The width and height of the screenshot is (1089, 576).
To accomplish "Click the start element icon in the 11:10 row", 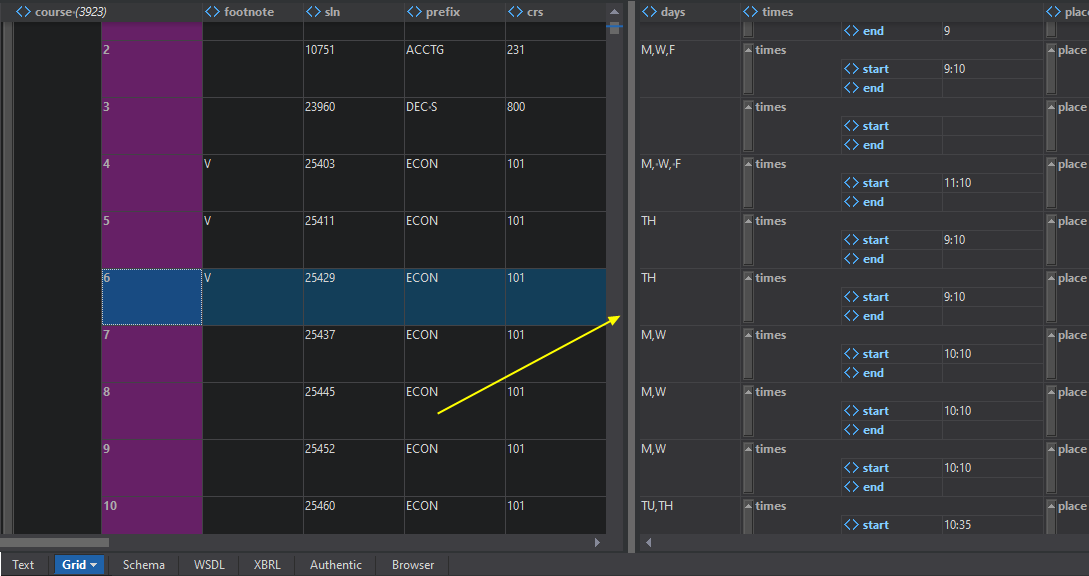I will 851,183.
